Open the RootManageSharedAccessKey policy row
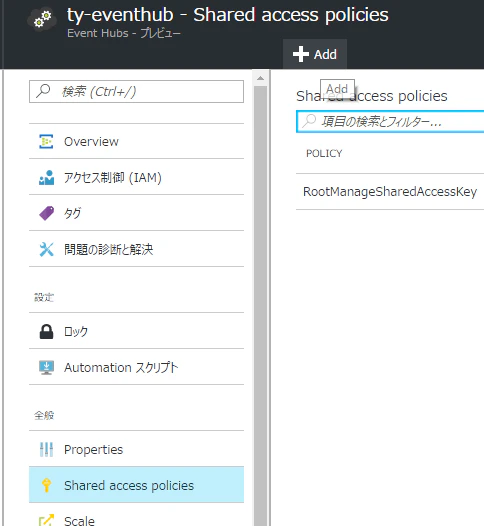Viewport: 484px width, 526px height. [390, 192]
